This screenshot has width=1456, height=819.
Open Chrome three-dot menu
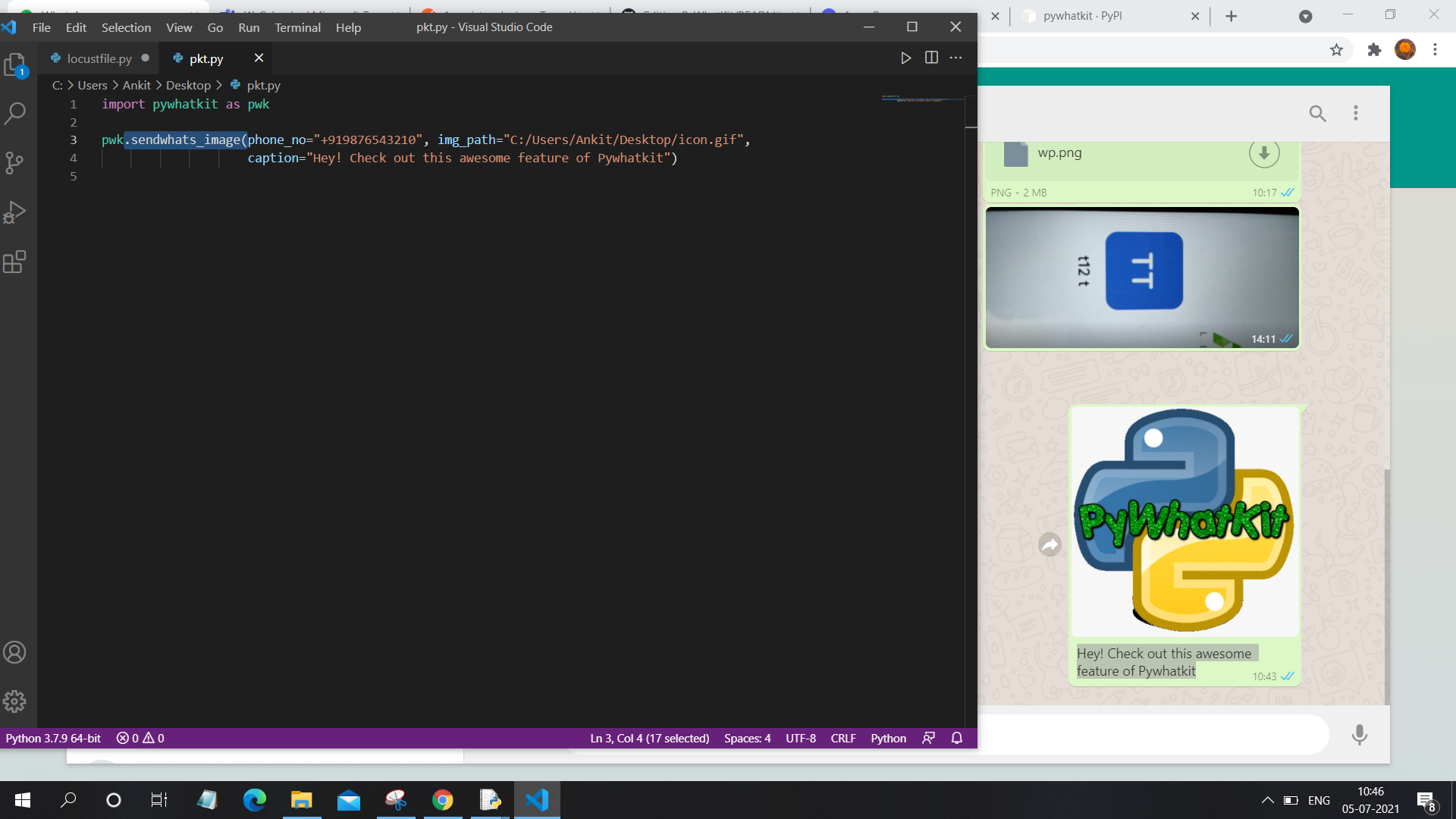click(x=1435, y=50)
